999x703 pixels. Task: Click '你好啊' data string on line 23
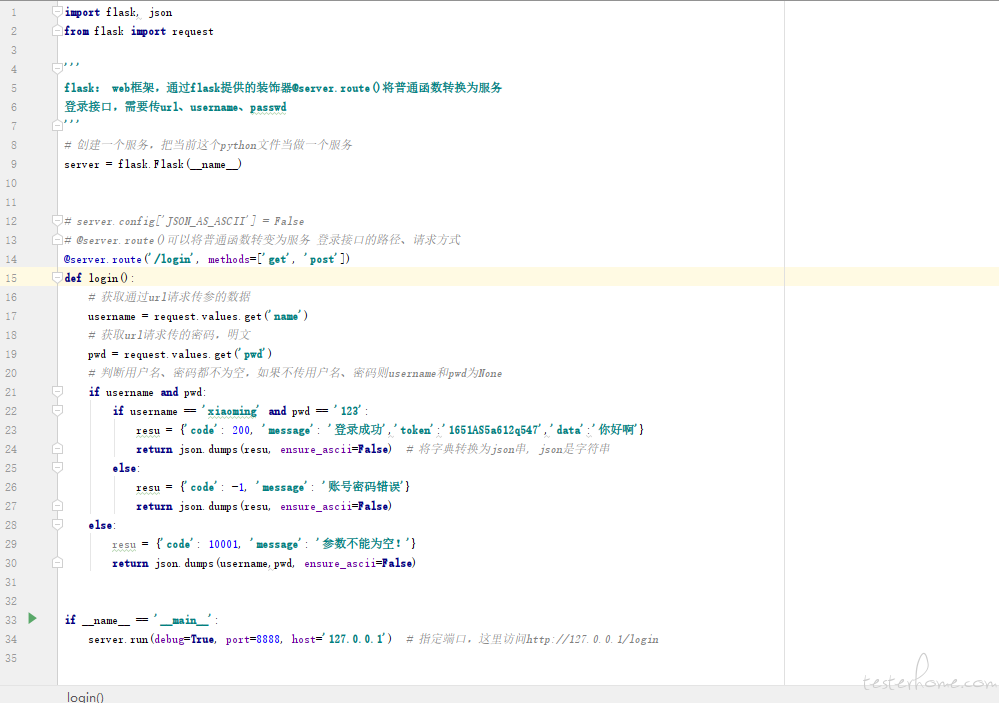[615, 430]
